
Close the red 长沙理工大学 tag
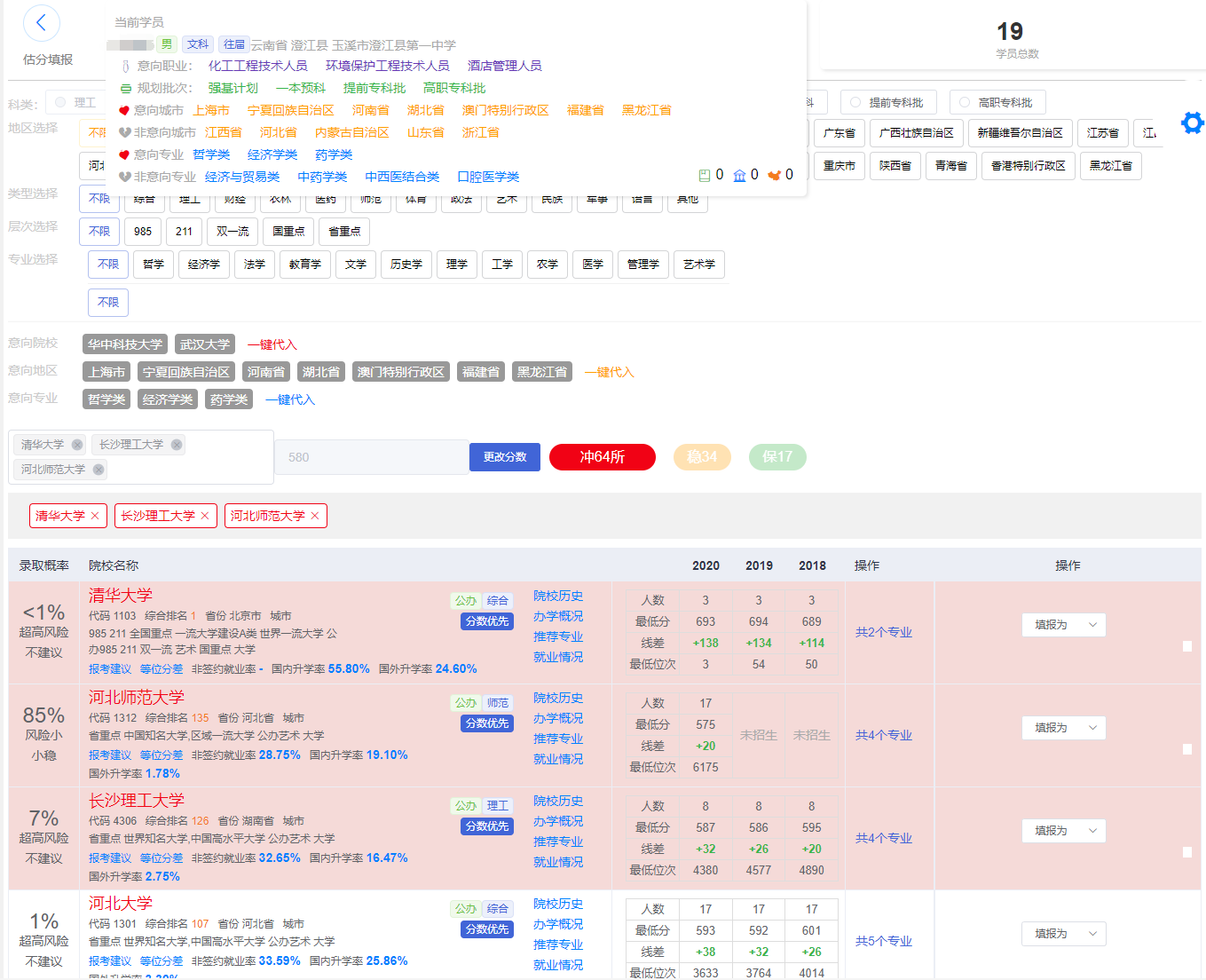click(205, 516)
